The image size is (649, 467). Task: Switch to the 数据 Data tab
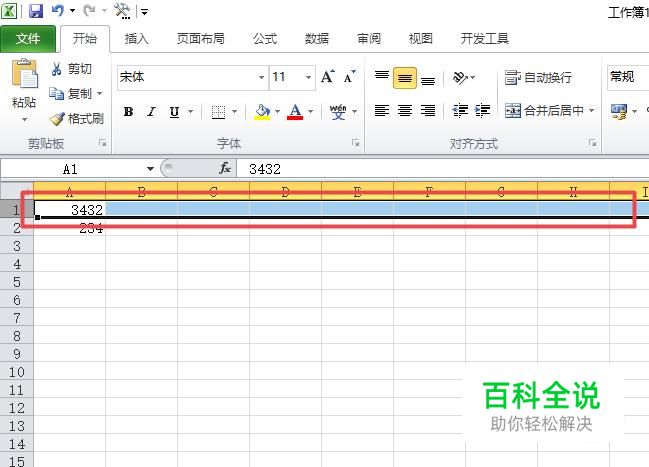(317, 39)
